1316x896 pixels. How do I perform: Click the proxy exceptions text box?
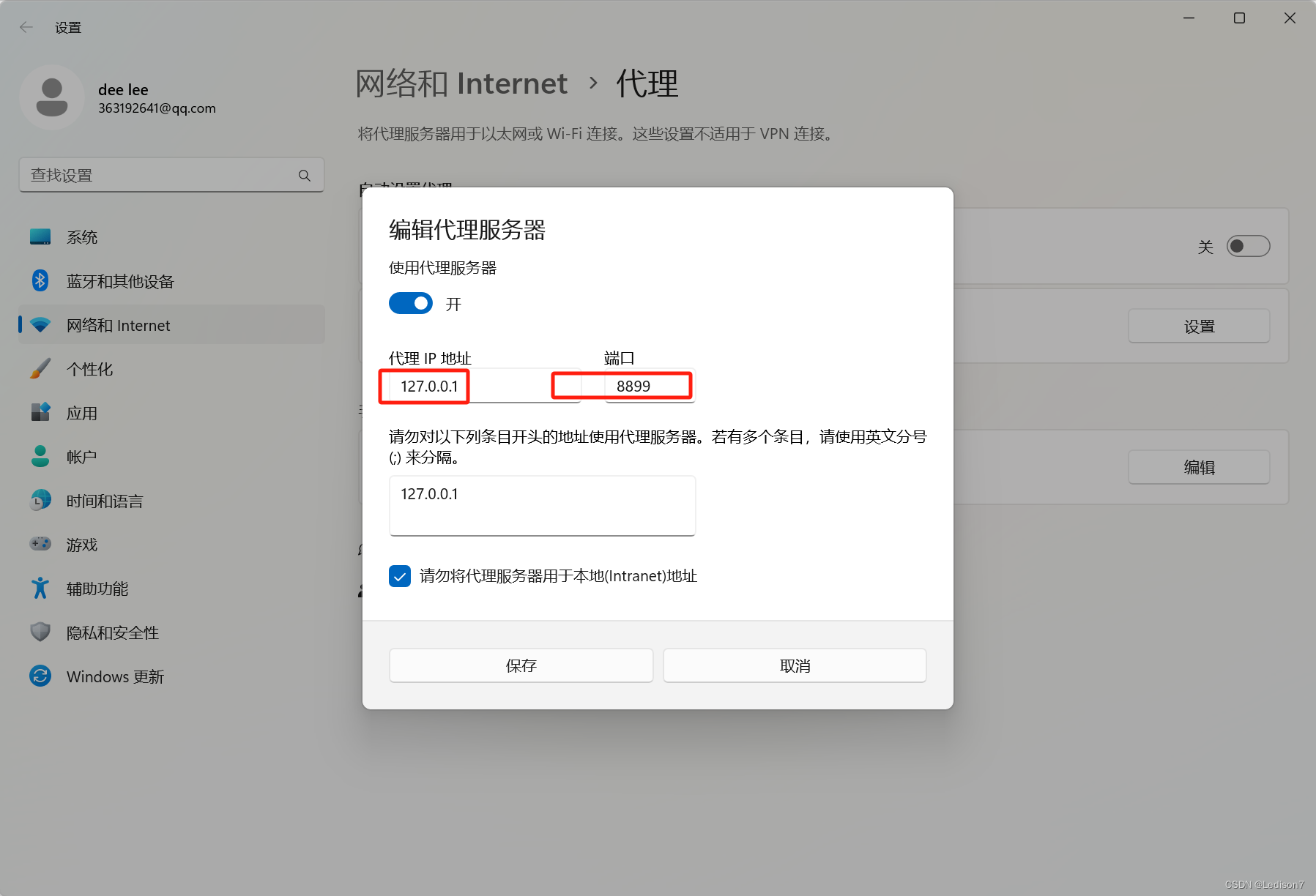tap(543, 506)
